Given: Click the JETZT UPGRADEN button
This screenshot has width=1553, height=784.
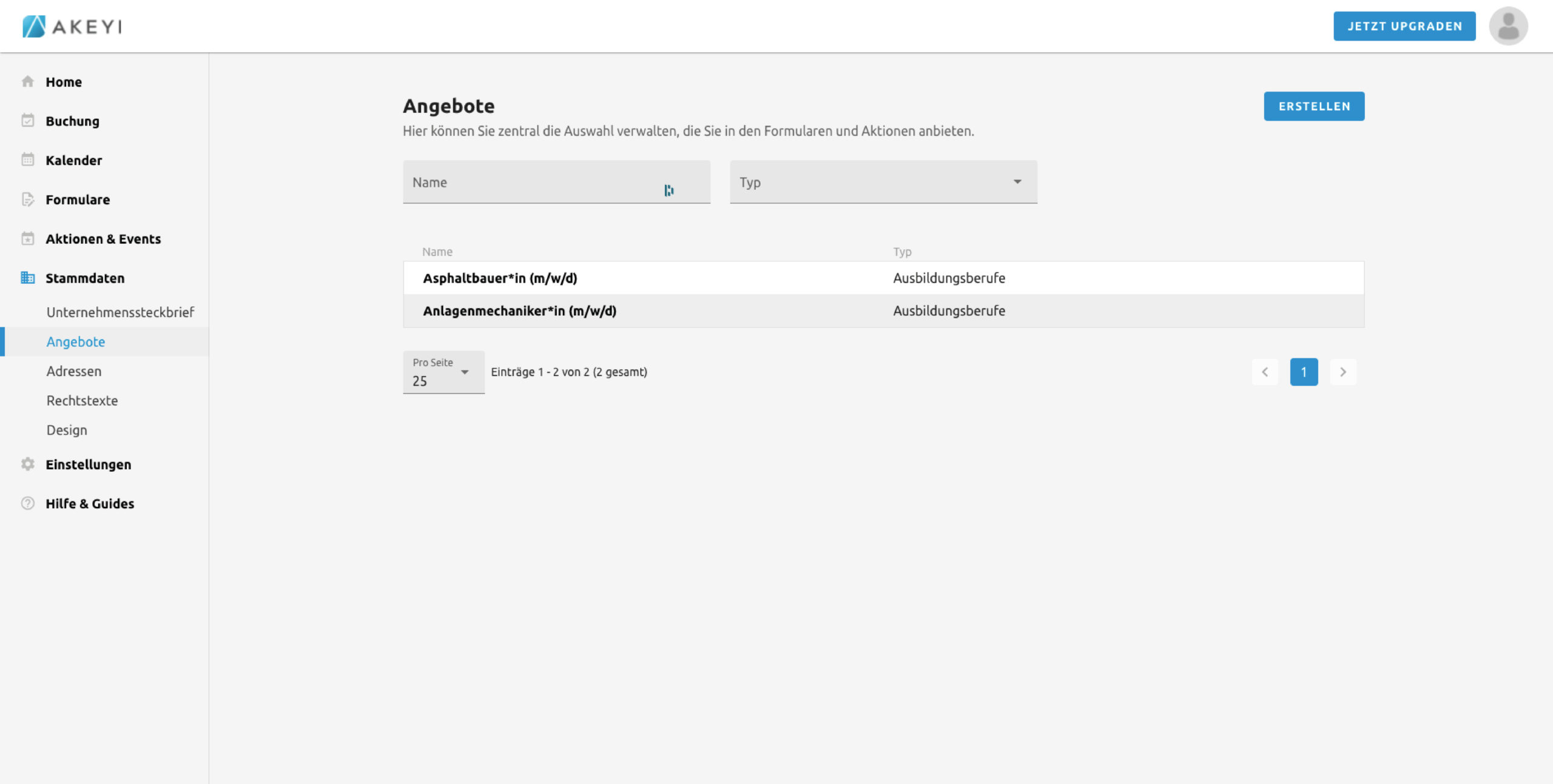Looking at the screenshot, I should coord(1404,26).
